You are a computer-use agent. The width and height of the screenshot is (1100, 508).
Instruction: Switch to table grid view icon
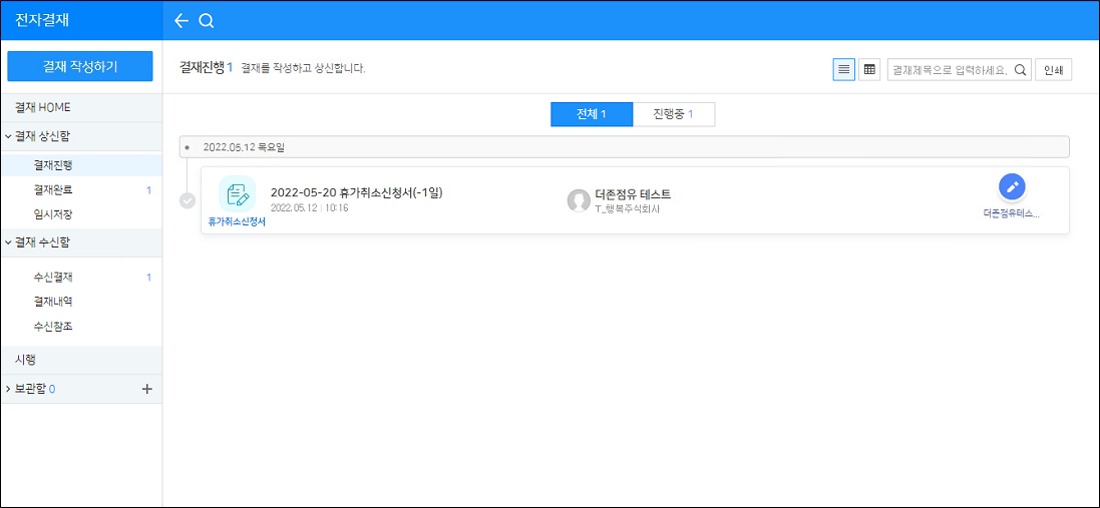(x=870, y=70)
